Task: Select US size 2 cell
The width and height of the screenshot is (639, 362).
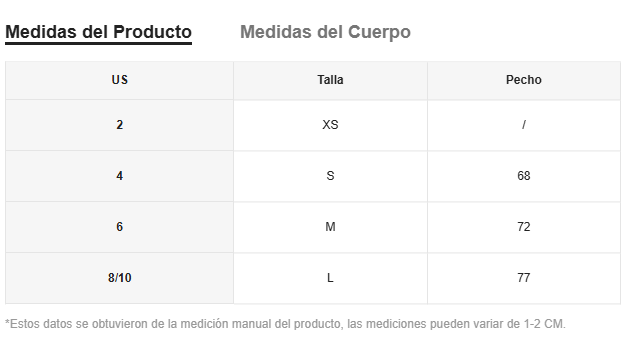Action: 119,125
